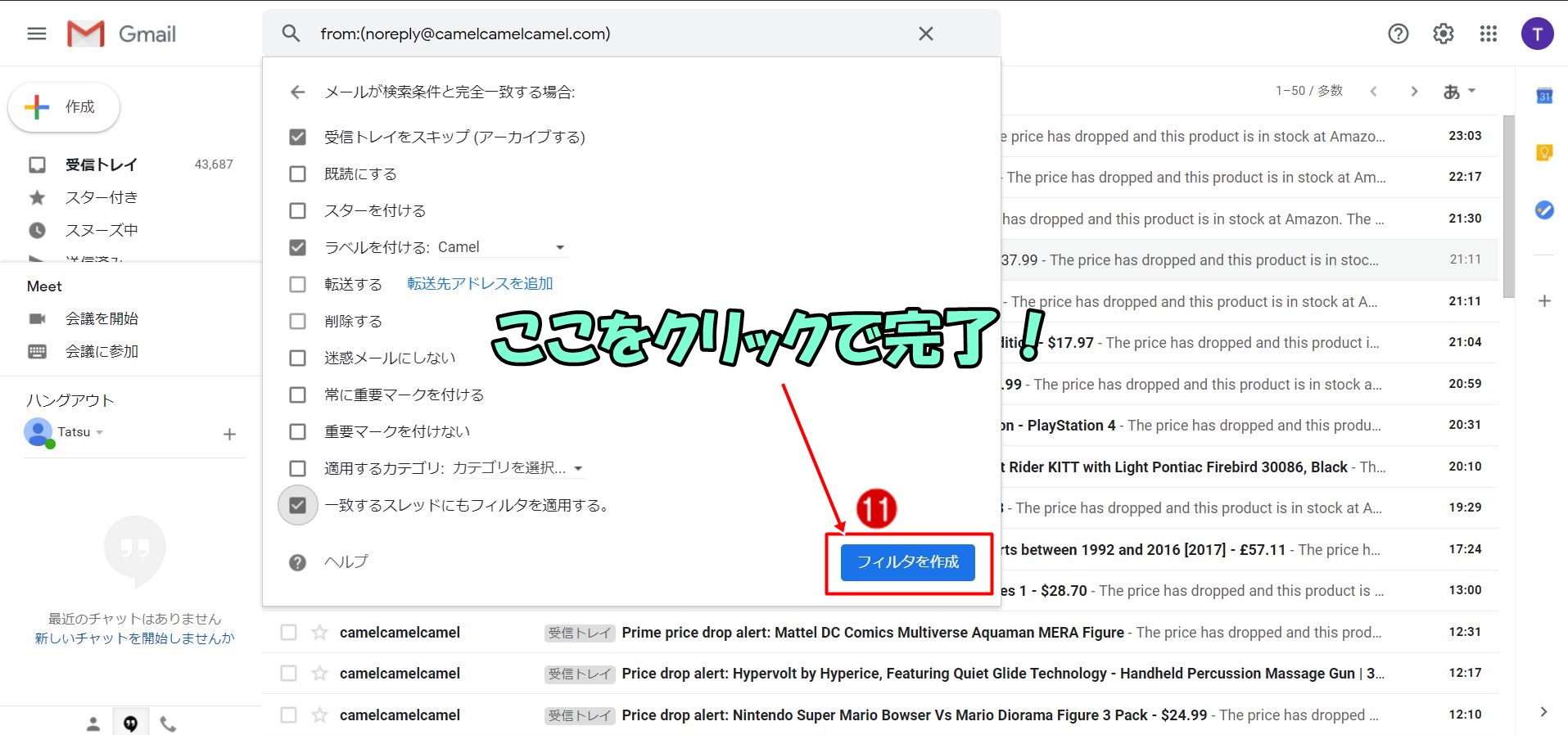Image resolution: width=1568 pixels, height=735 pixels.
Task: Open the support help icon
Action: point(1398,34)
